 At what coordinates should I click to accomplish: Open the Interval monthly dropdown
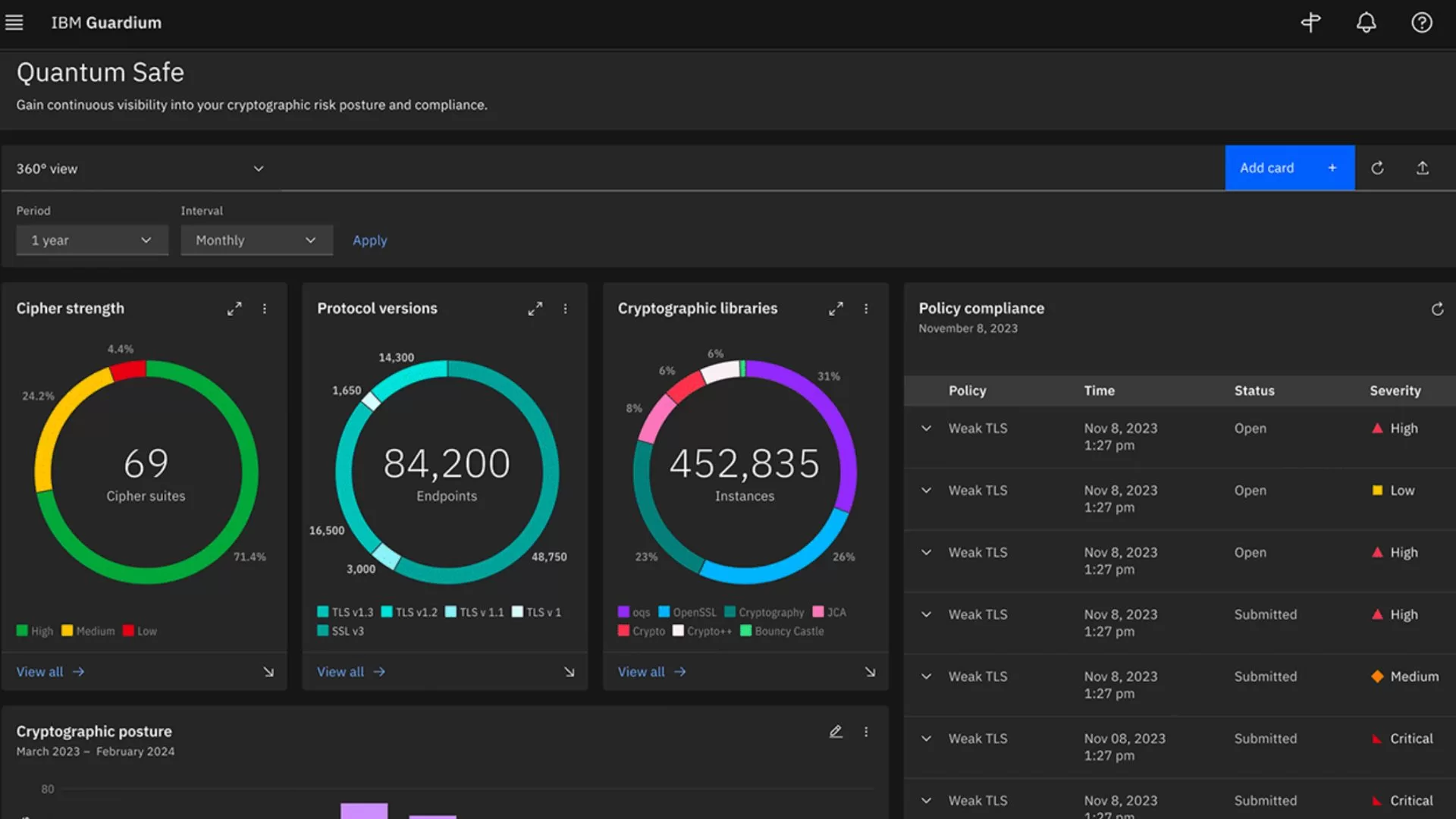pos(256,240)
